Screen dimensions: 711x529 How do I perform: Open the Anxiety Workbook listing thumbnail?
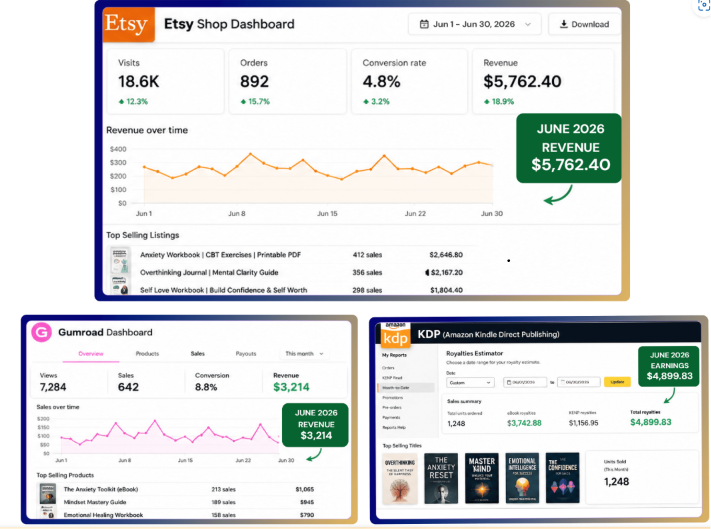120,259
